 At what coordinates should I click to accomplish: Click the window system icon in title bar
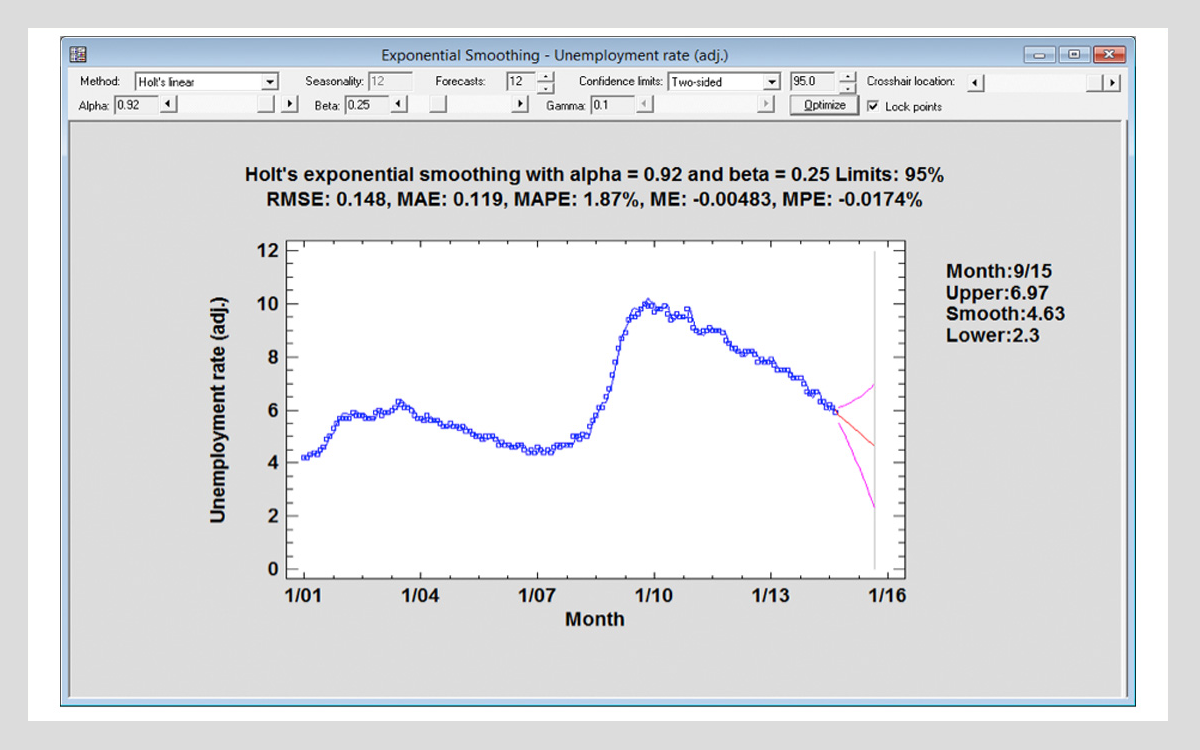(79, 55)
